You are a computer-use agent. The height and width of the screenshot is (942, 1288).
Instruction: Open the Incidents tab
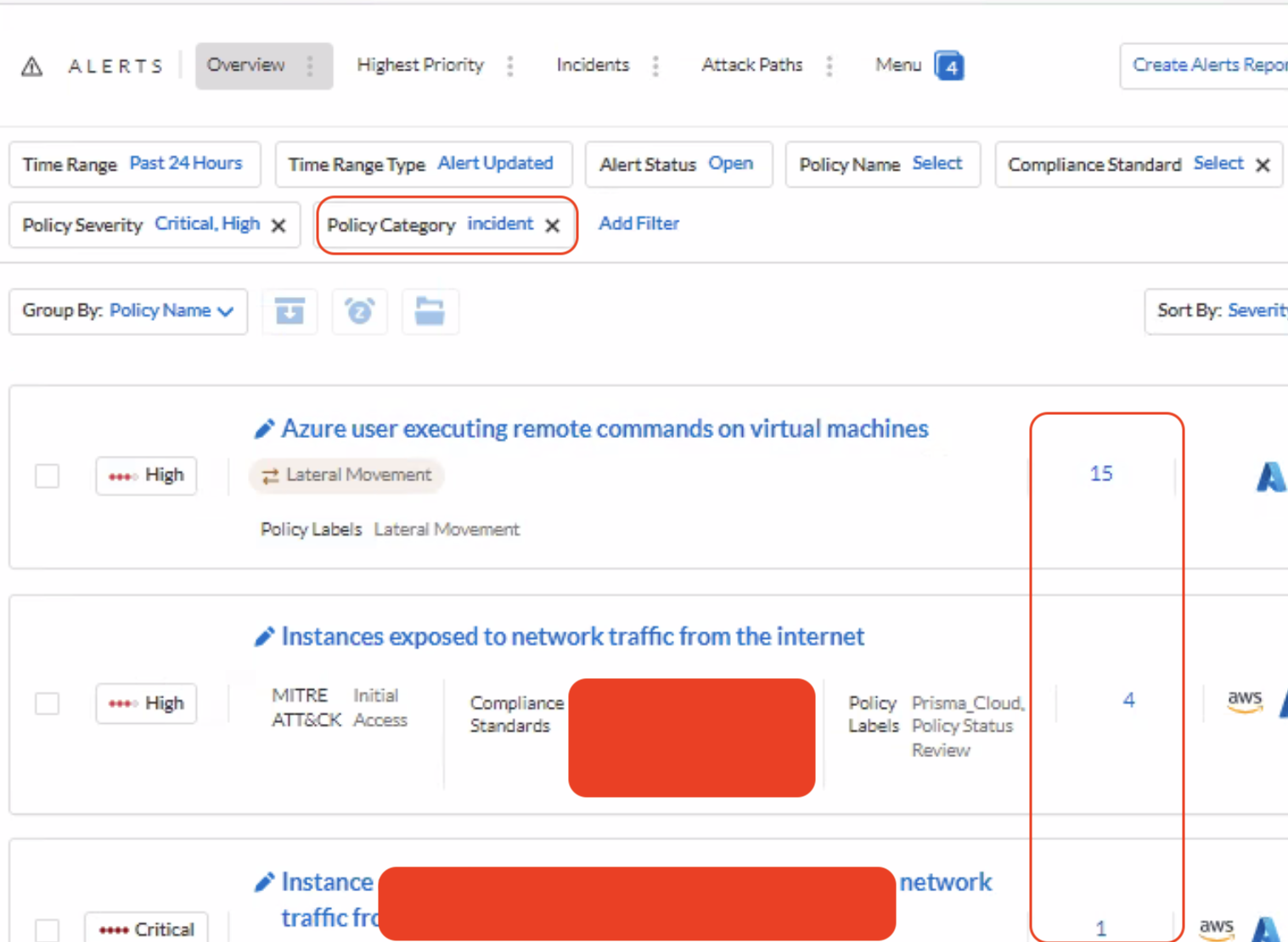[x=593, y=65]
